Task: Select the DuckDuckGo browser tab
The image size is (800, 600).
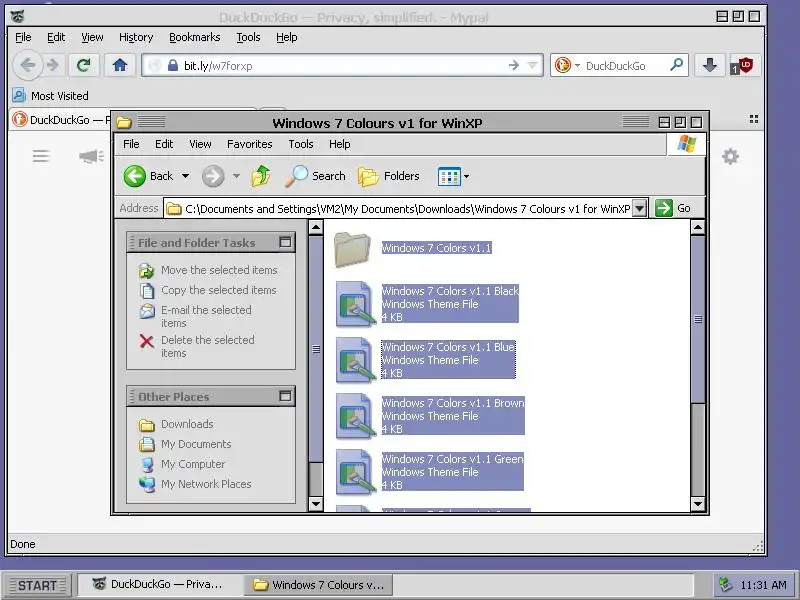Action: 60,120
